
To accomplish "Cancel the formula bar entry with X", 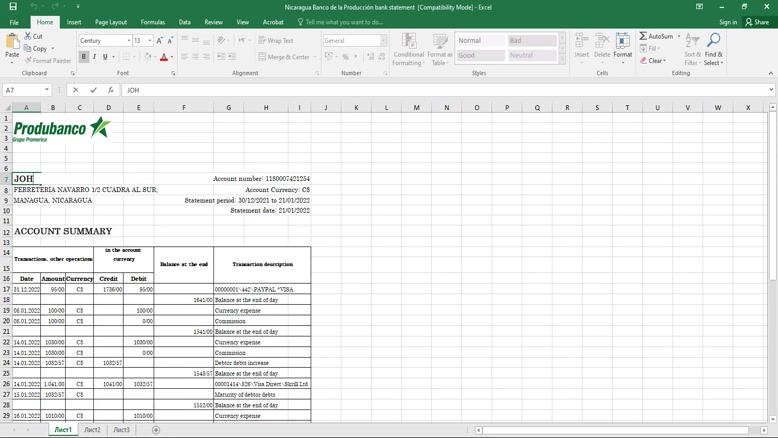I will pyautogui.click(x=76, y=90).
